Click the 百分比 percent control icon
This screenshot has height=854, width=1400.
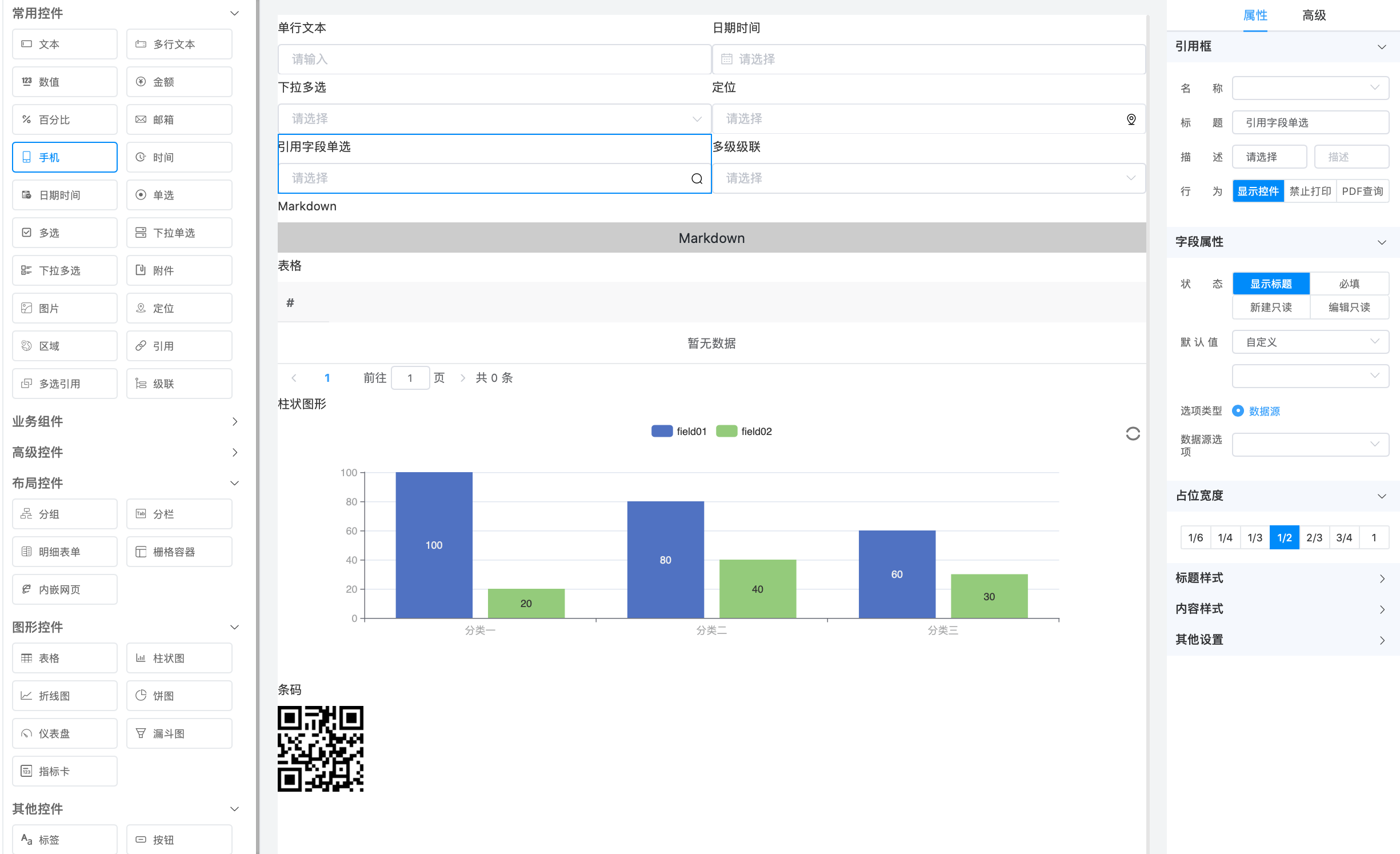pyautogui.click(x=26, y=119)
